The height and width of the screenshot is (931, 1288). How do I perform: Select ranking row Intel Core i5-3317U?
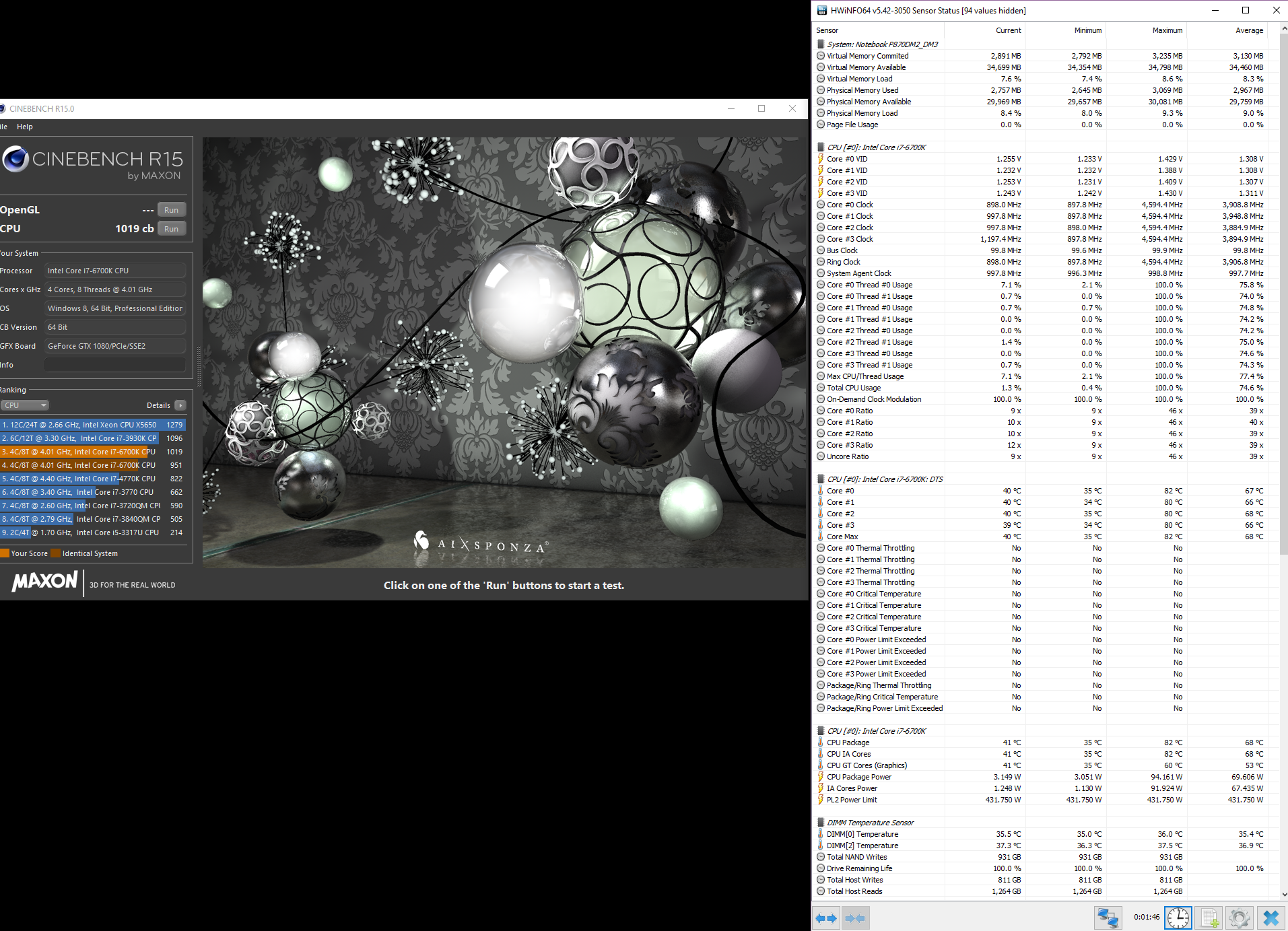pos(93,532)
